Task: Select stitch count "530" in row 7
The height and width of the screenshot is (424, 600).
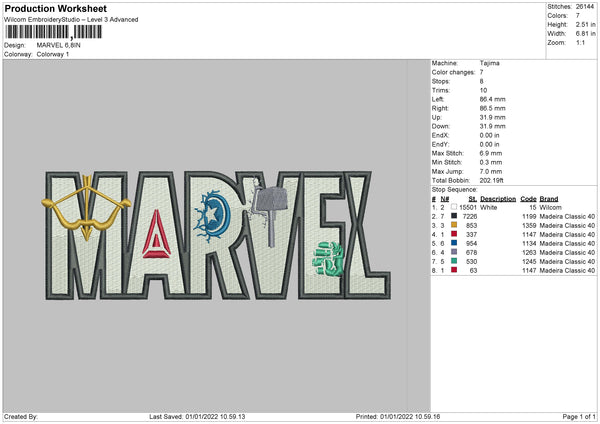Action: point(471,261)
